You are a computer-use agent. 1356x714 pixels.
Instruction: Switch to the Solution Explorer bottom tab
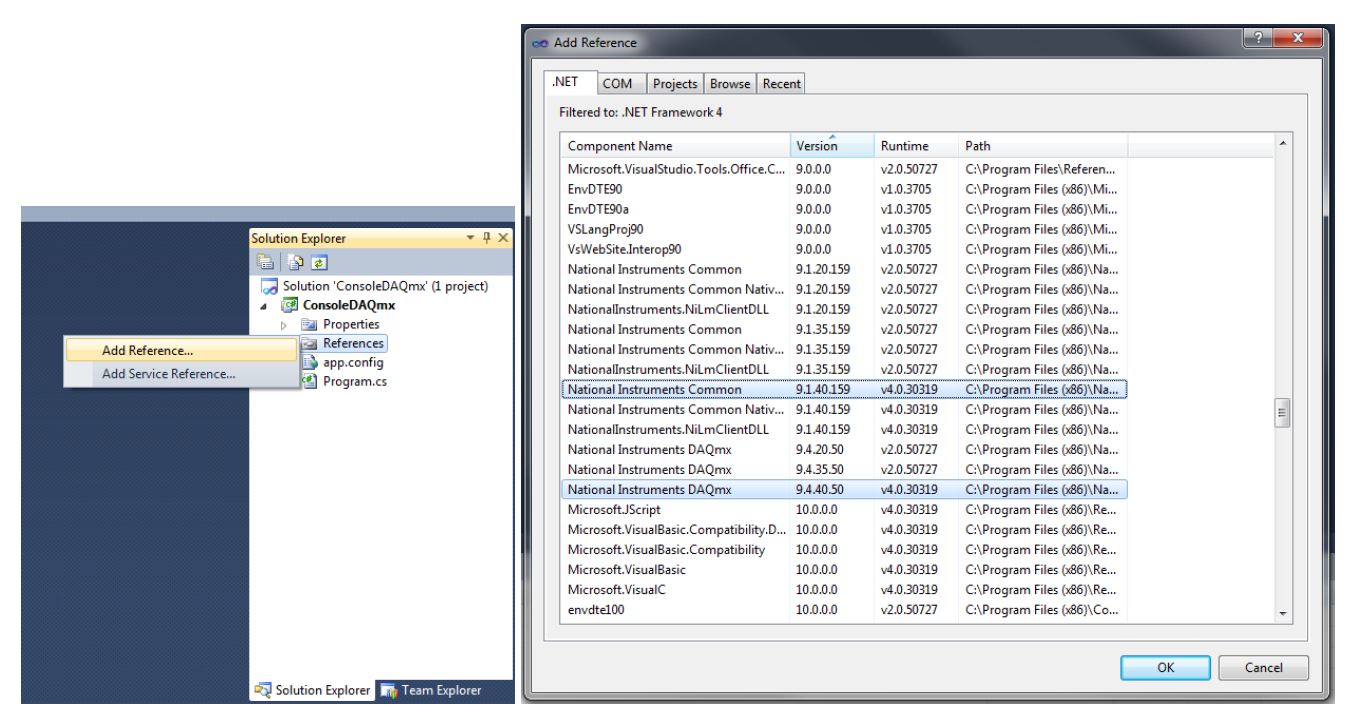point(312,690)
